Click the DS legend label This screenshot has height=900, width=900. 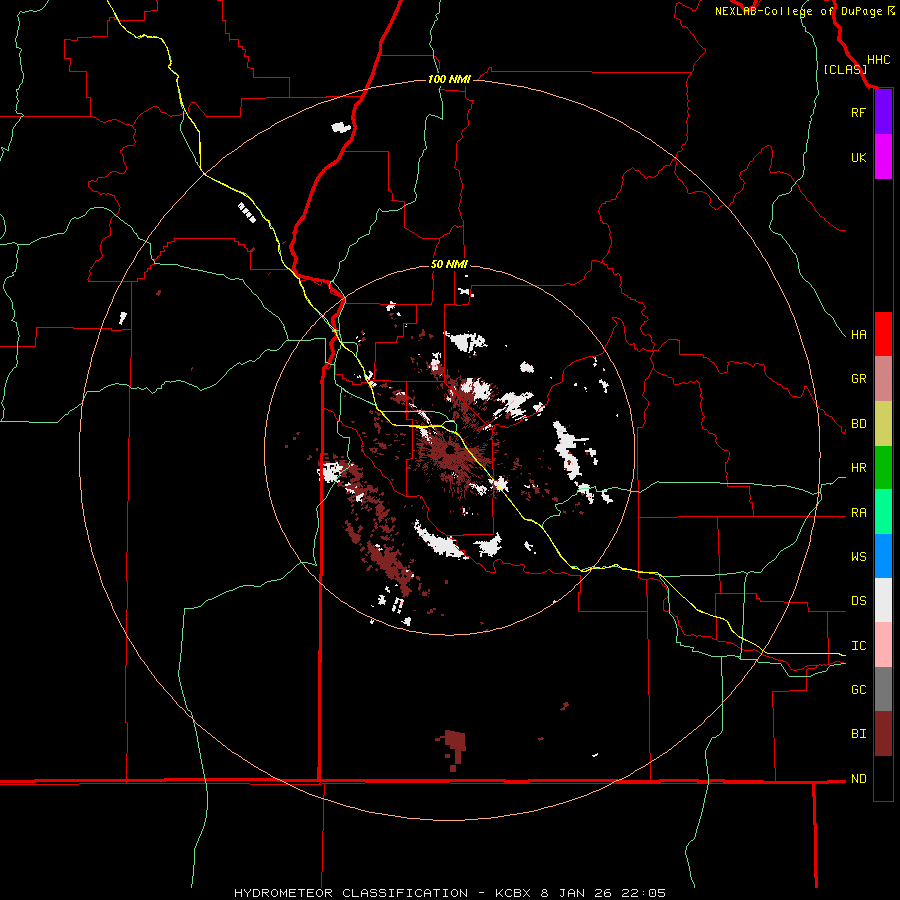pyautogui.click(x=858, y=600)
